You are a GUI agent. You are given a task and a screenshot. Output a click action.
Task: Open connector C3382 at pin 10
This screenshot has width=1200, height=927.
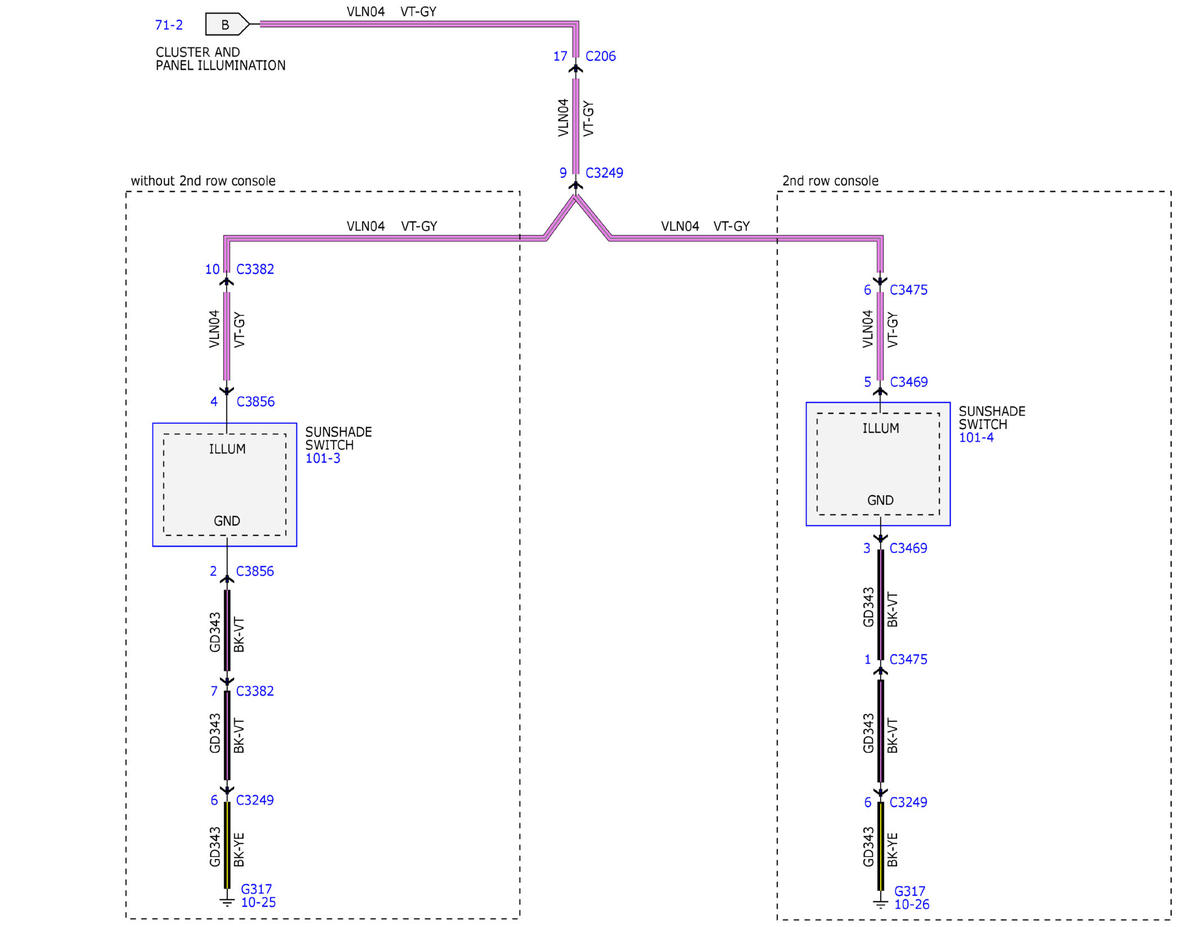pos(255,269)
